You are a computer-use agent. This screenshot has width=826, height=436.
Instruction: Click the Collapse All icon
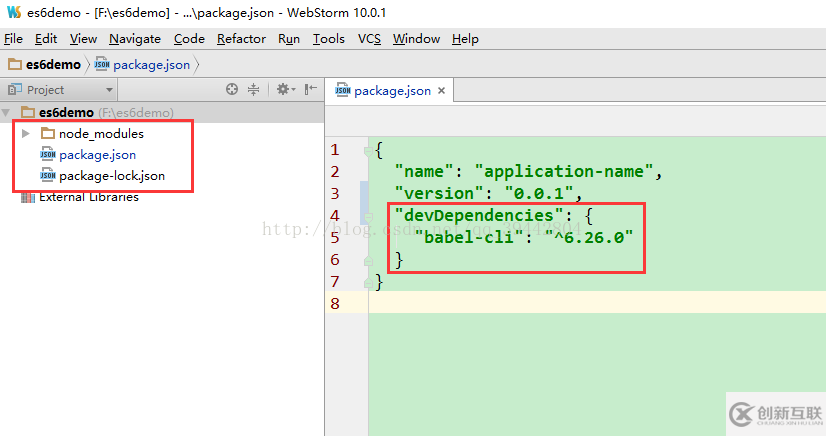pyautogui.click(x=253, y=90)
